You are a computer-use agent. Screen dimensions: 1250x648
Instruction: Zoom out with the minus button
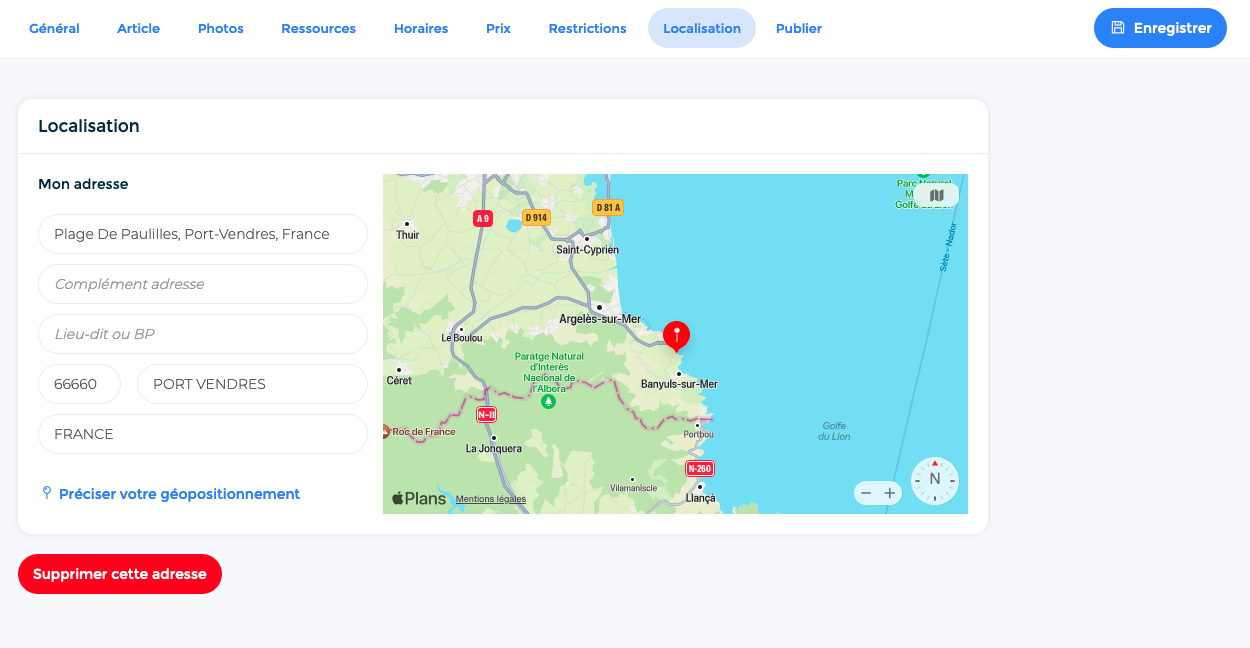[866, 493]
